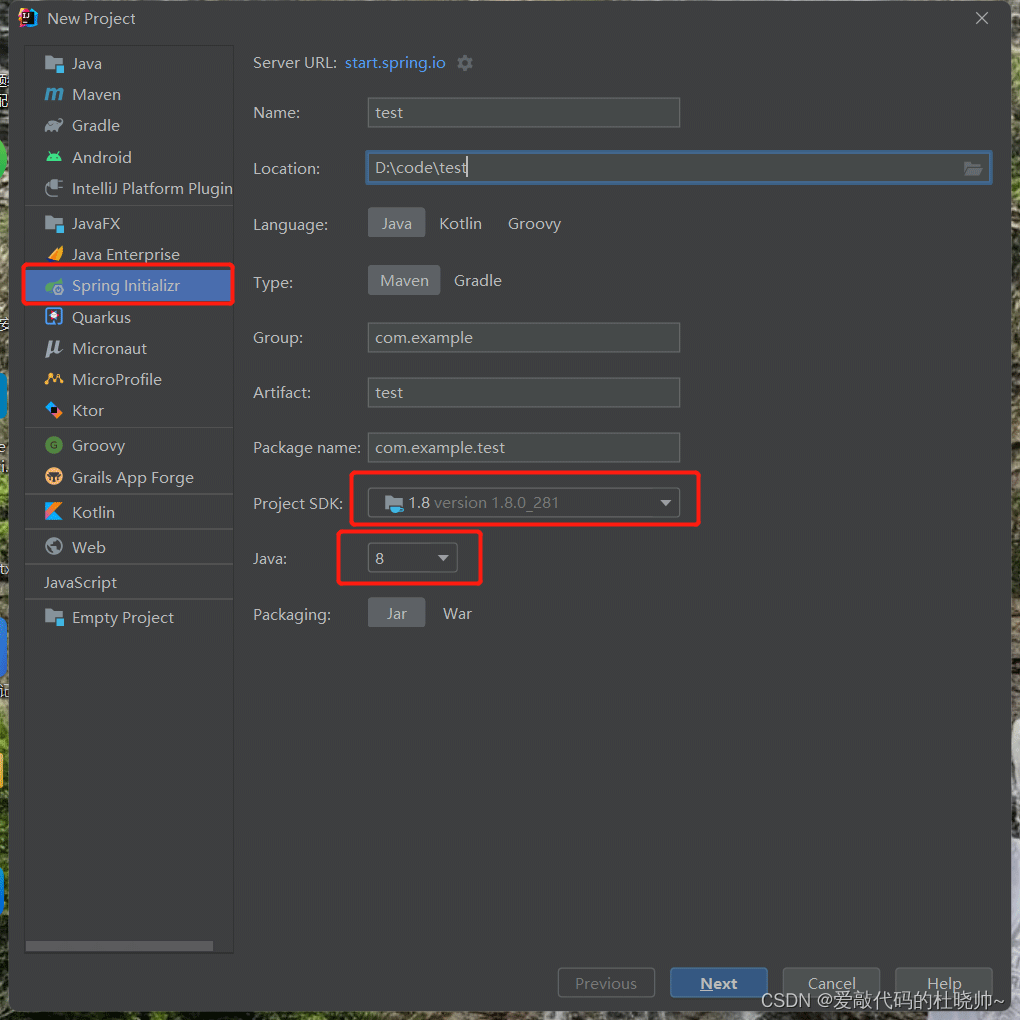Select JavaScript category in list
Screen dimensions: 1020x1020
point(129,582)
